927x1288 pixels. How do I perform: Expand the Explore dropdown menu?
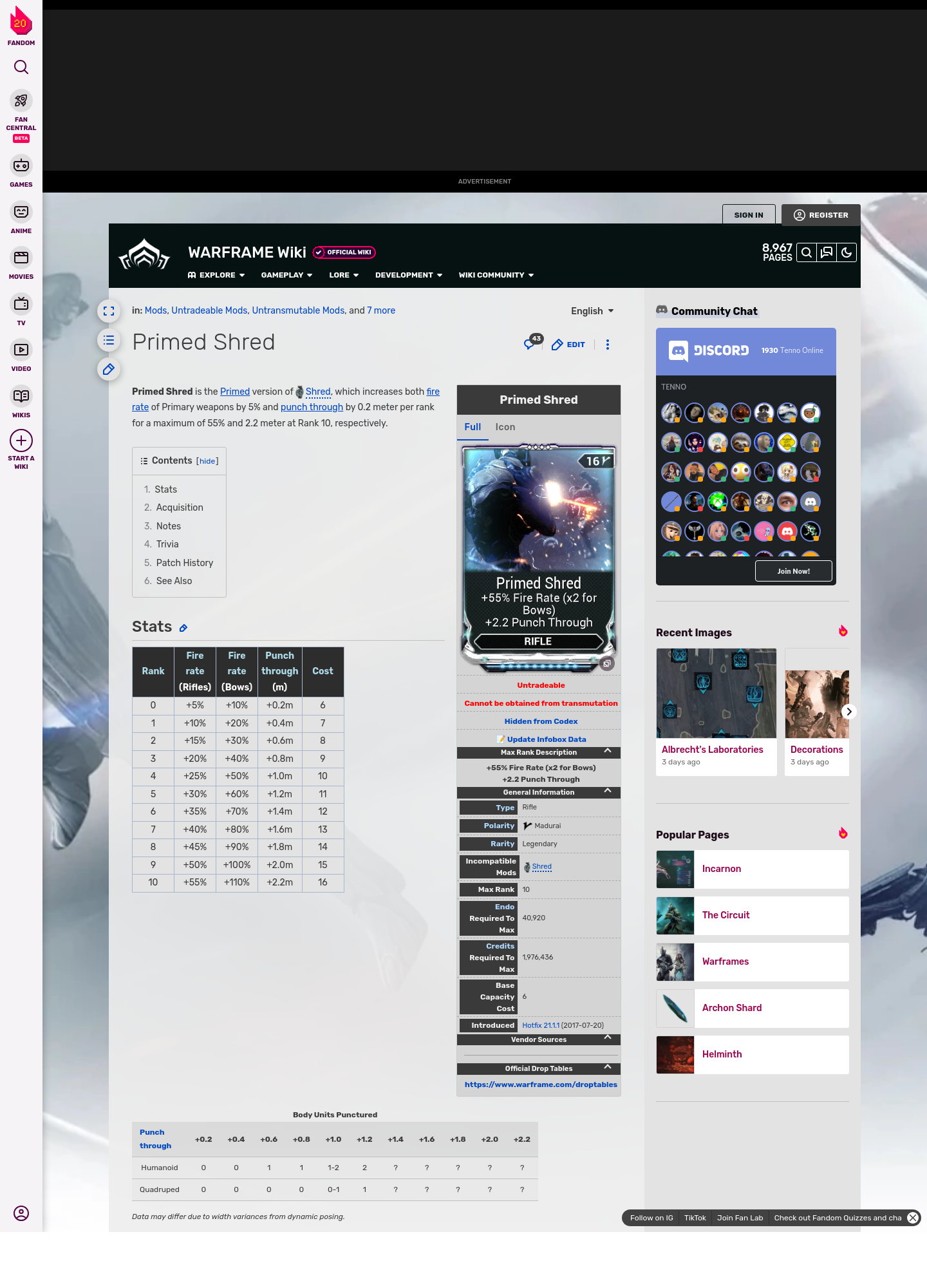[216, 275]
